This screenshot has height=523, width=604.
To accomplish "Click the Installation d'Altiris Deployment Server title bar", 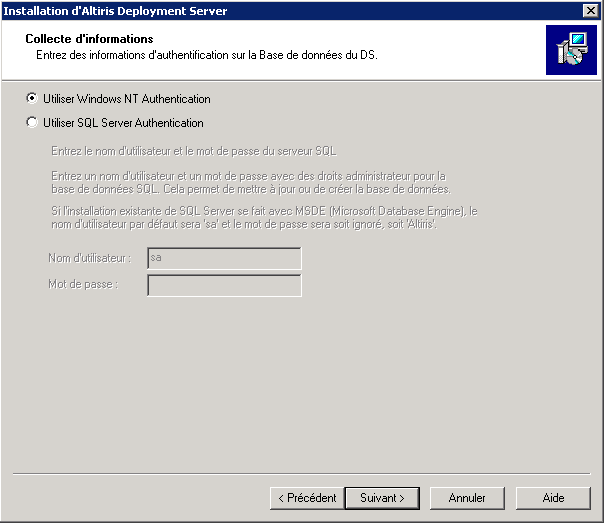I will click(200, 10).
